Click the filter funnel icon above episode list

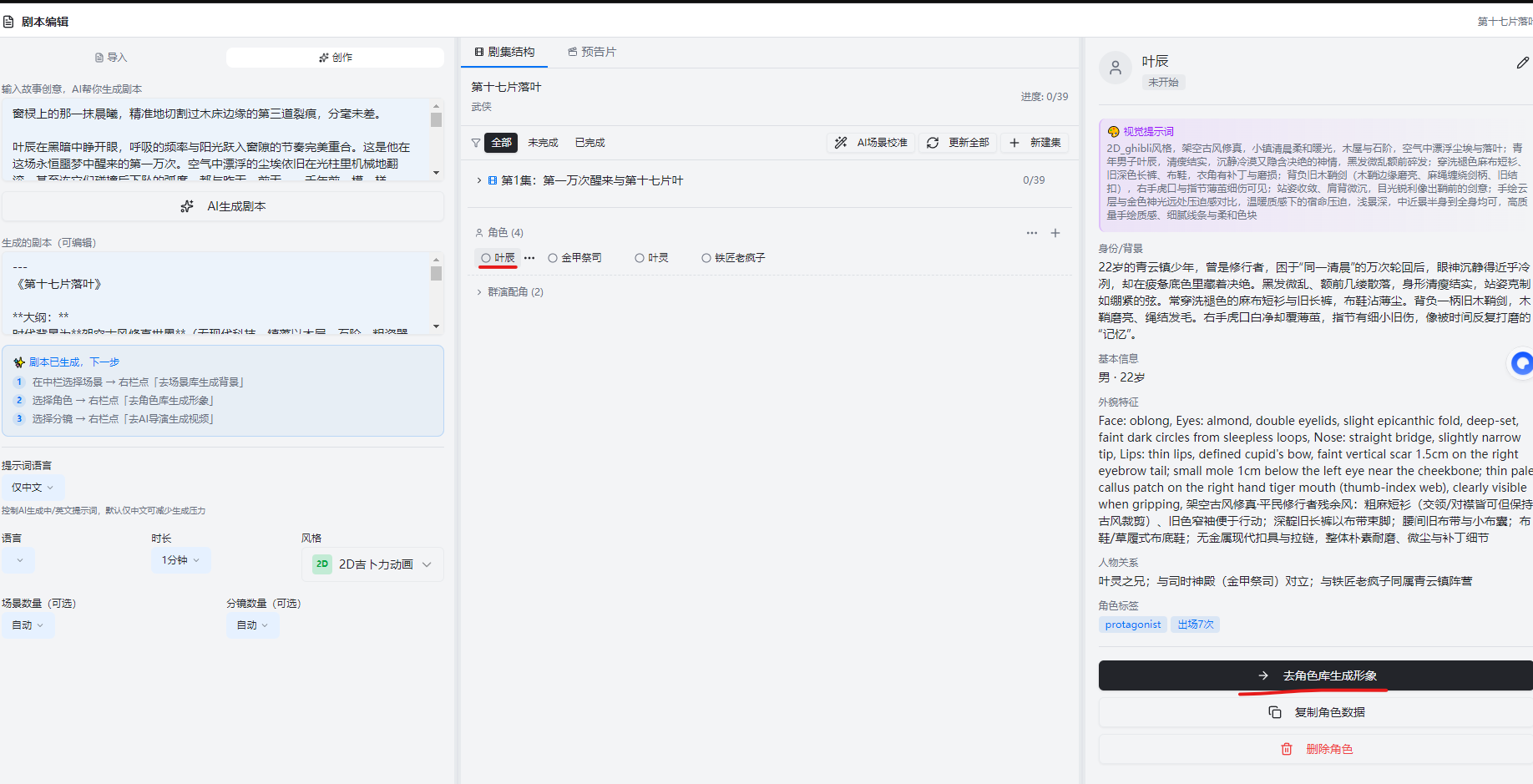[475, 142]
